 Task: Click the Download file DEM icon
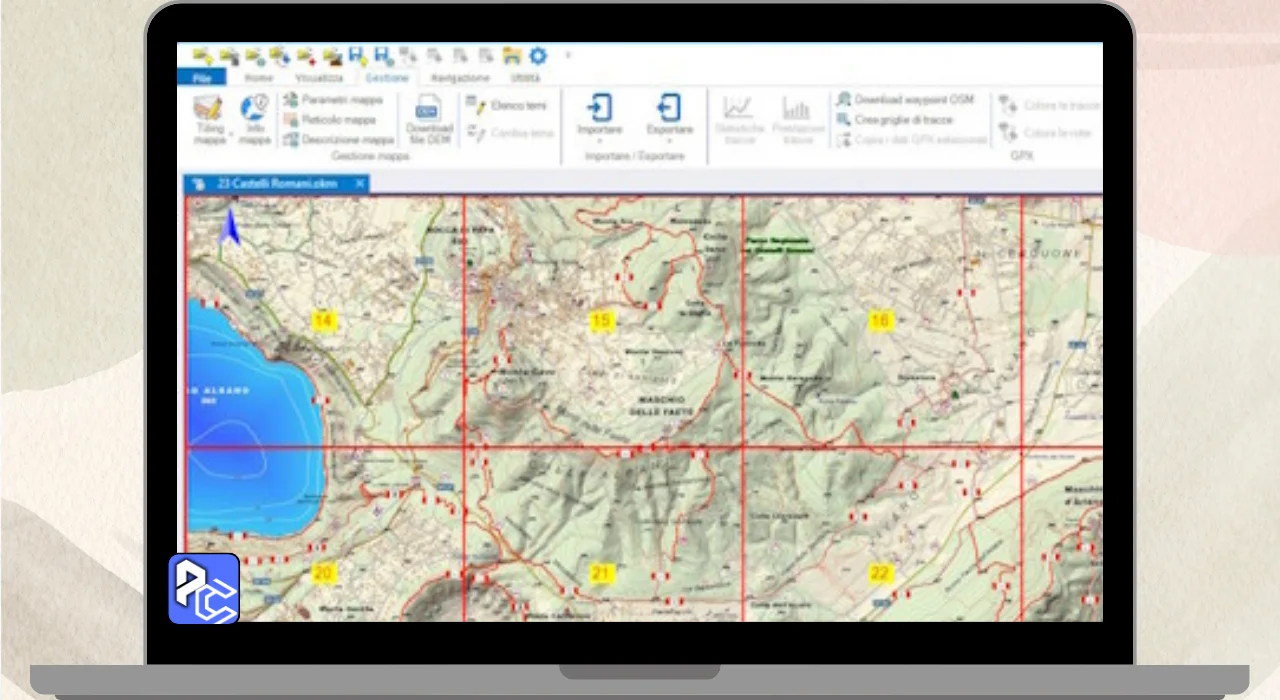click(429, 109)
